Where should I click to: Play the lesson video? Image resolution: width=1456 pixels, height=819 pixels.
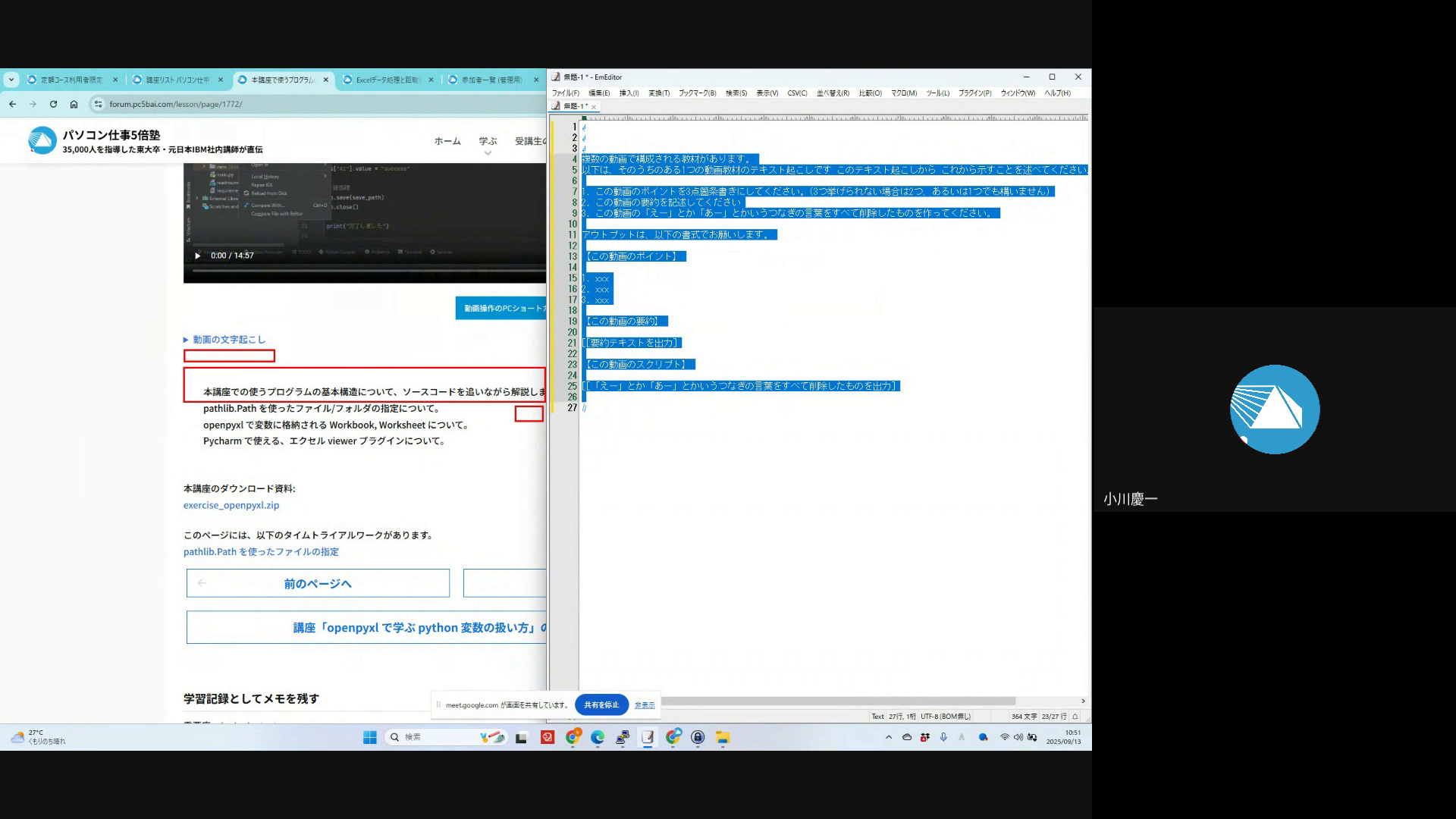(x=197, y=256)
